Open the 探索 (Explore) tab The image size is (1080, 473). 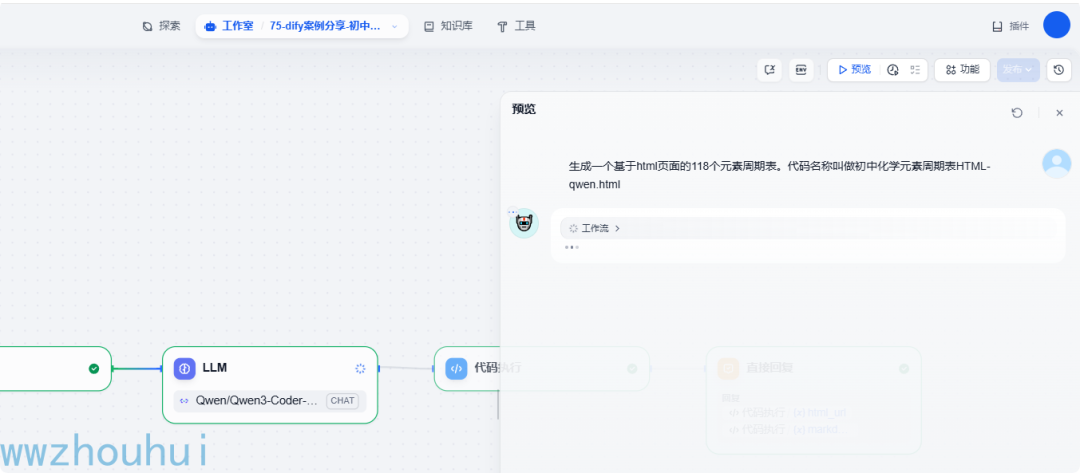161,26
